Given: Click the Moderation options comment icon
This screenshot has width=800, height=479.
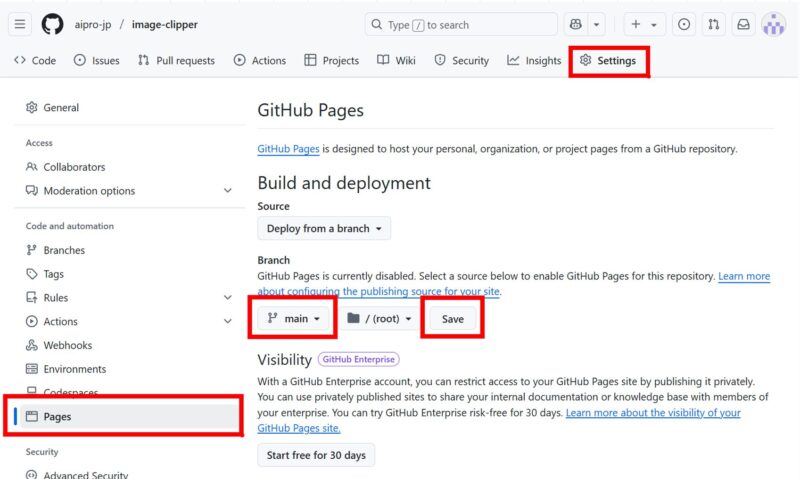Looking at the screenshot, I should pyautogui.click(x=32, y=190).
